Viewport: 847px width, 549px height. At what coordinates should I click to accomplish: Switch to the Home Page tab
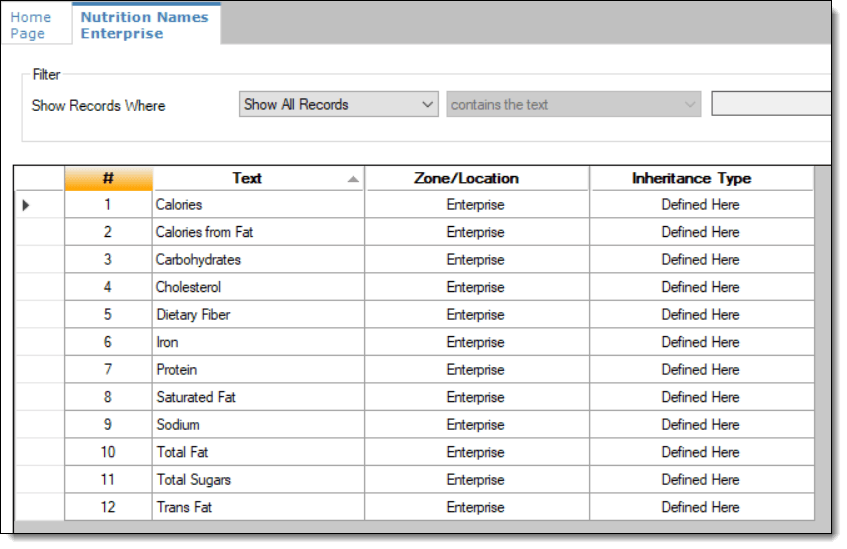31,25
